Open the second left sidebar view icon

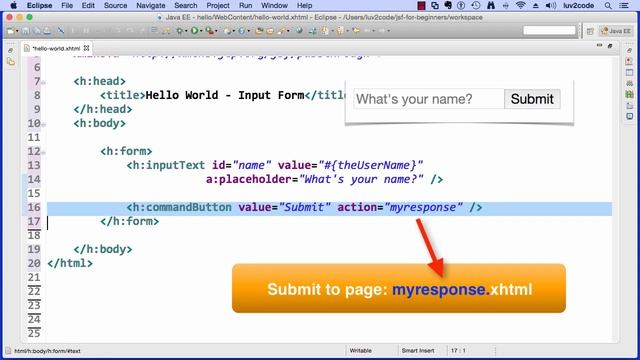tap(11, 62)
